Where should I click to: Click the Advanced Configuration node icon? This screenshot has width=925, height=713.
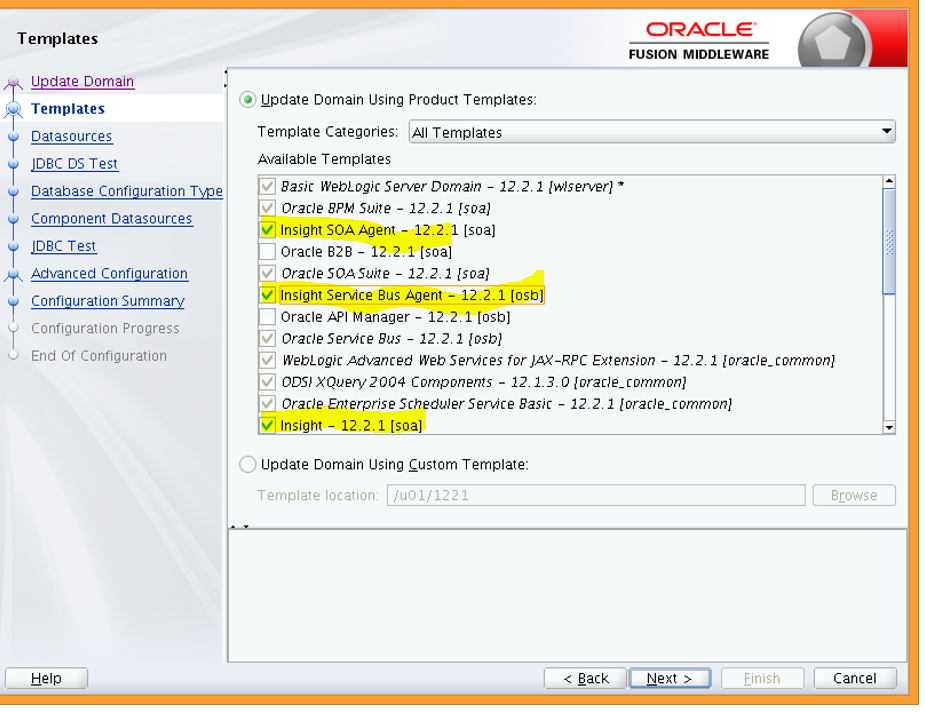(13, 274)
